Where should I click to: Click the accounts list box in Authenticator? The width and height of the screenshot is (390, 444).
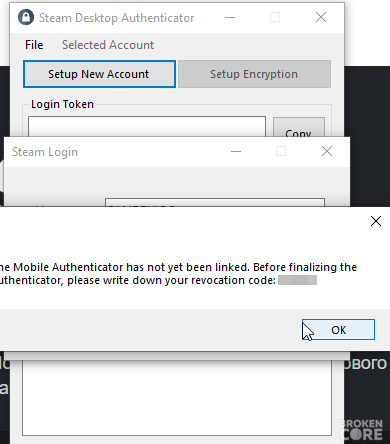[177, 398]
